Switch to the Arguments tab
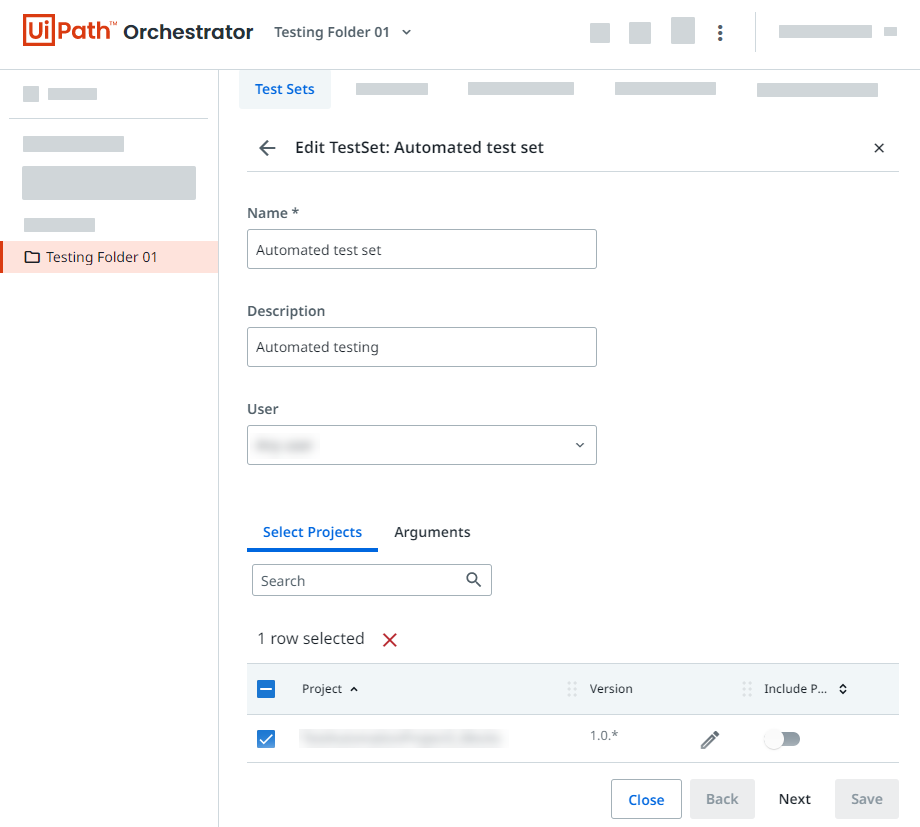Viewport: 920px width, 827px height. pos(432,532)
